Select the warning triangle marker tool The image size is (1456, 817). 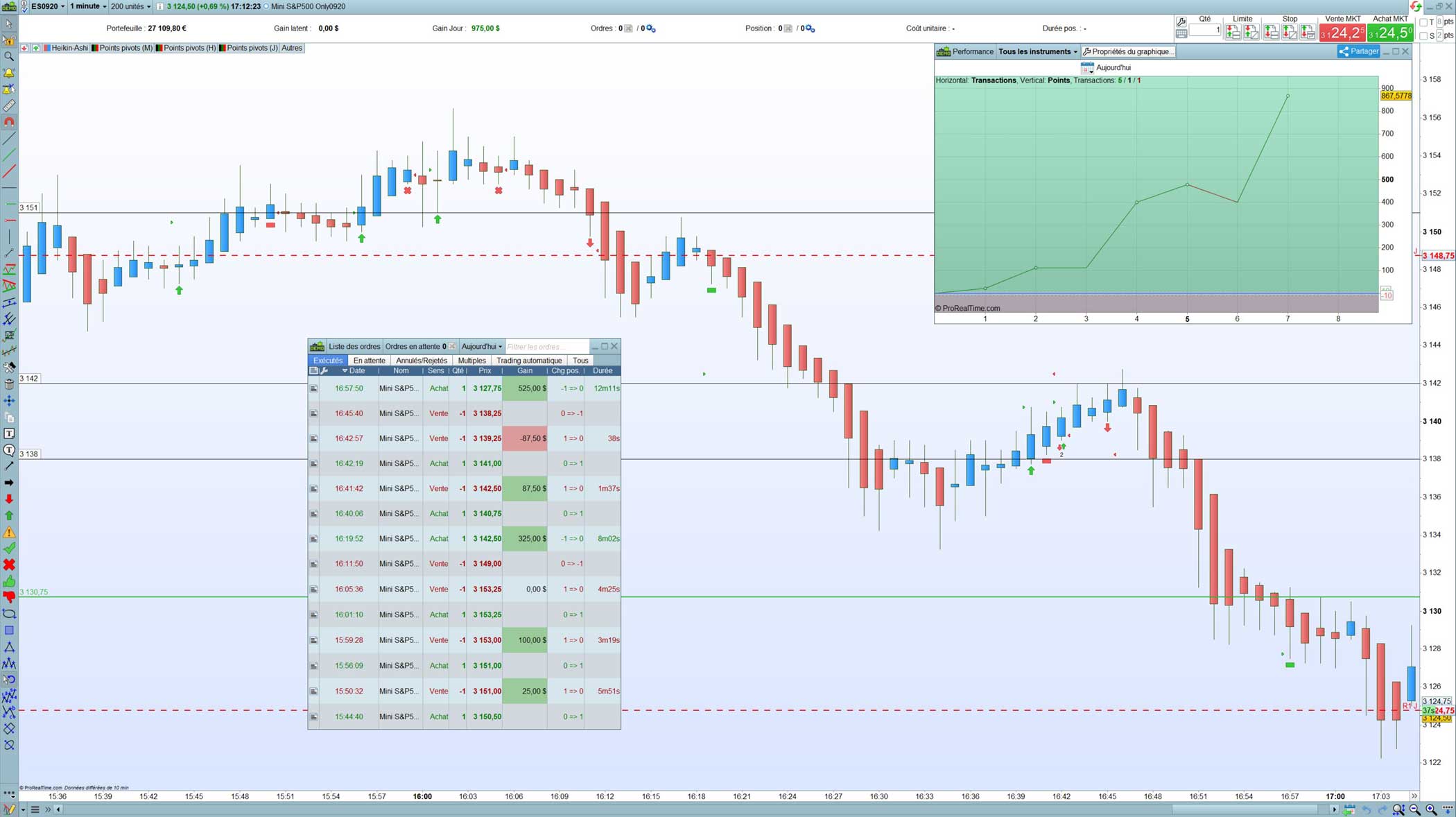pyautogui.click(x=9, y=532)
